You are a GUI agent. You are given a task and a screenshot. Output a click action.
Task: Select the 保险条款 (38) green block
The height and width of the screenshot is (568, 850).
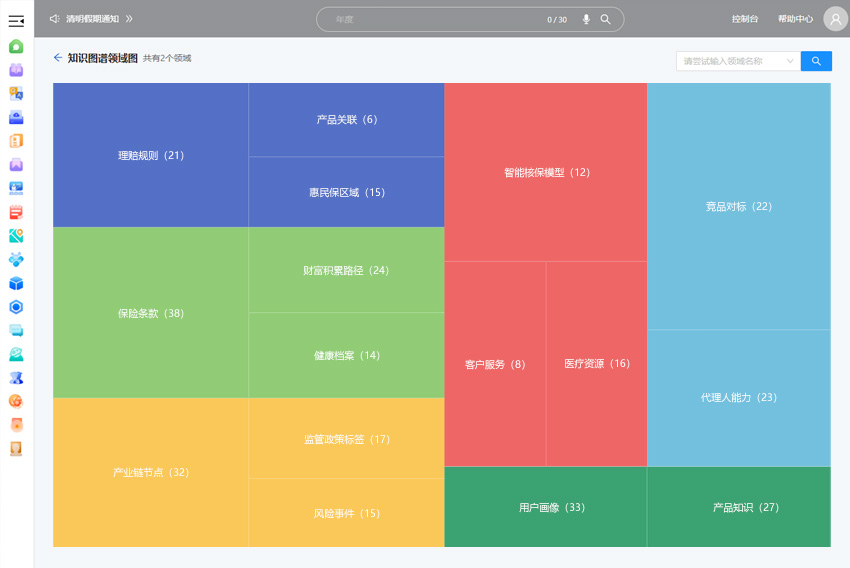click(x=150, y=313)
